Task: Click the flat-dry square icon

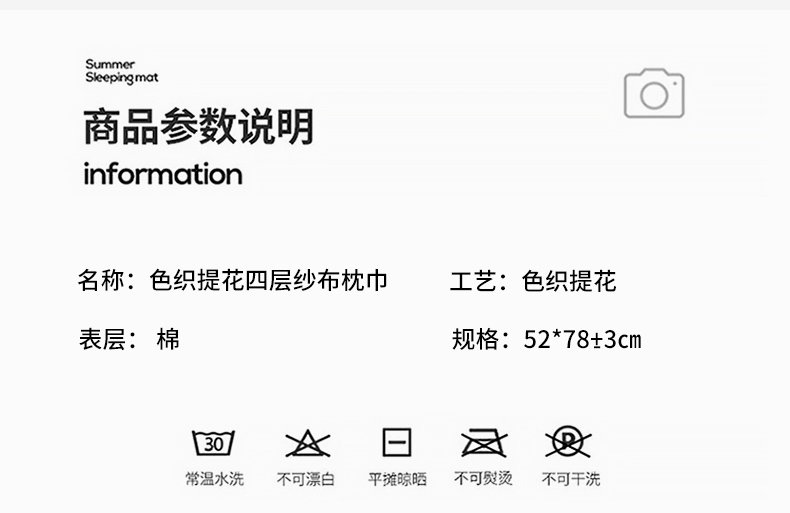Action: (397, 442)
